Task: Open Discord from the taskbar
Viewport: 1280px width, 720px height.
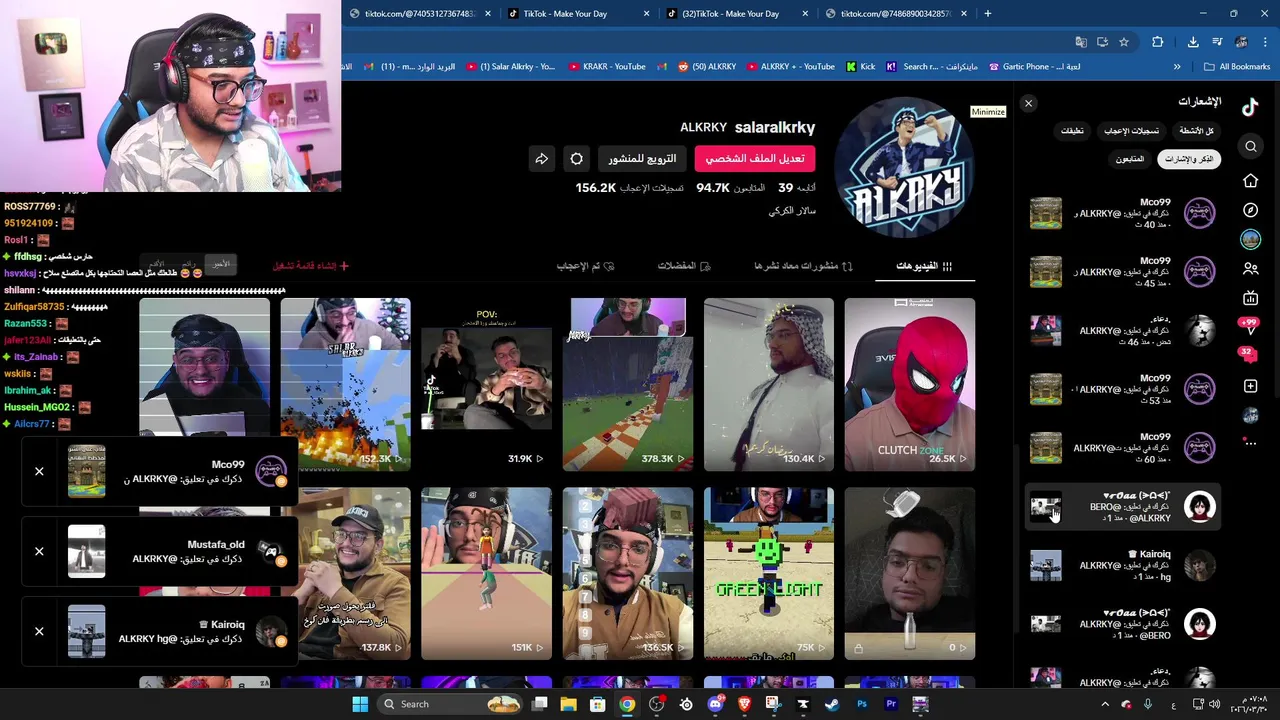Action: click(715, 704)
